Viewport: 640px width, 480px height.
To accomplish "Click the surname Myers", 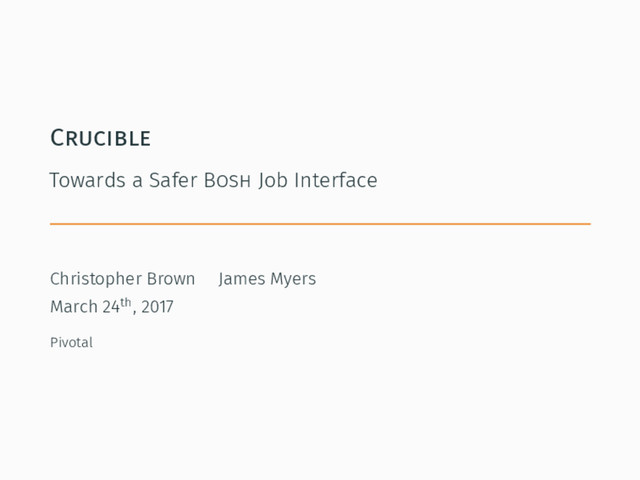I will [294, 279].
